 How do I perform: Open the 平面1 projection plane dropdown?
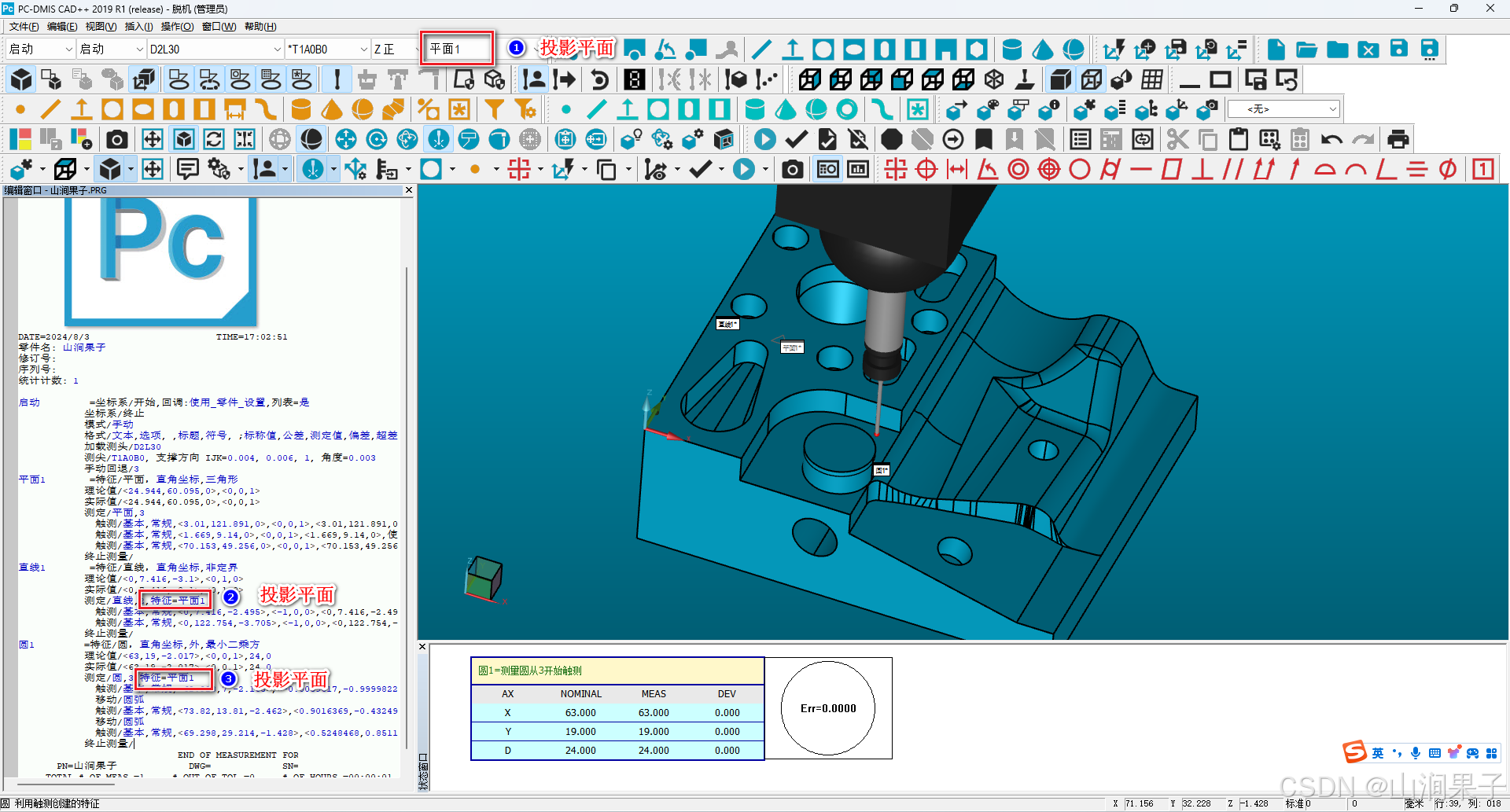457,49
